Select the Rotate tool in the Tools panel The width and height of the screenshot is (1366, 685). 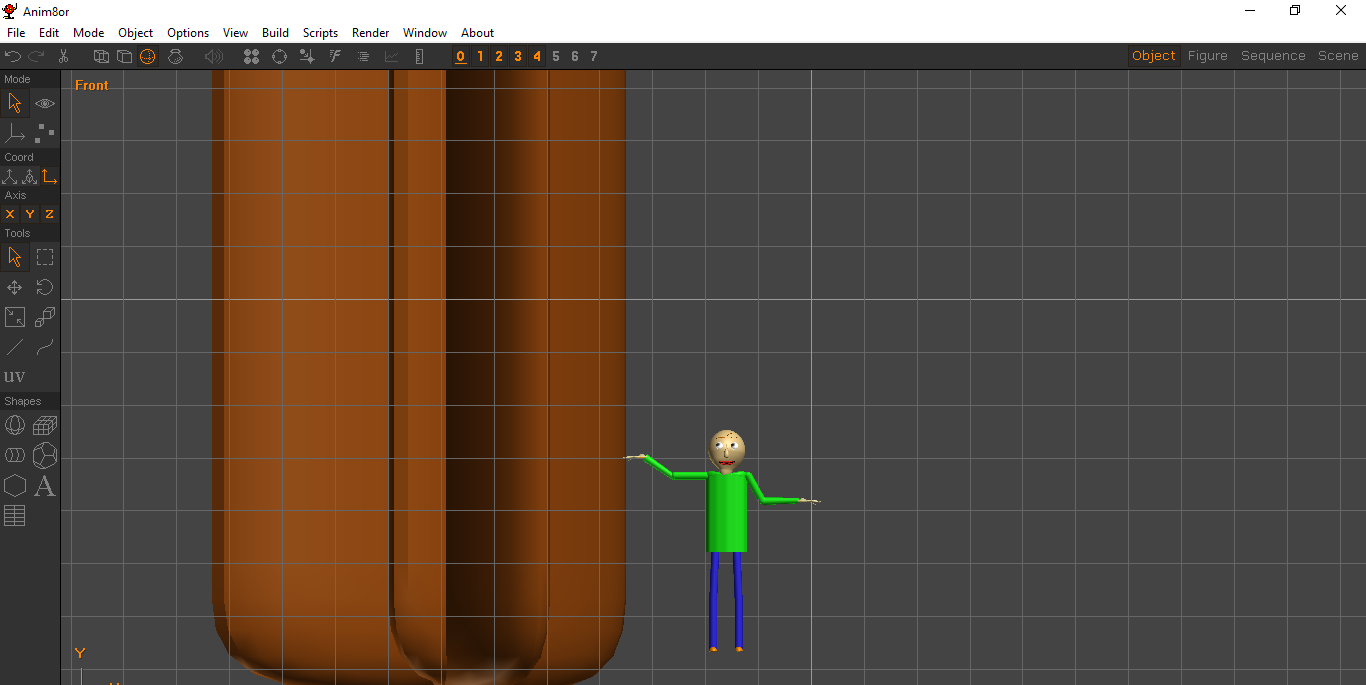[44, 287]
